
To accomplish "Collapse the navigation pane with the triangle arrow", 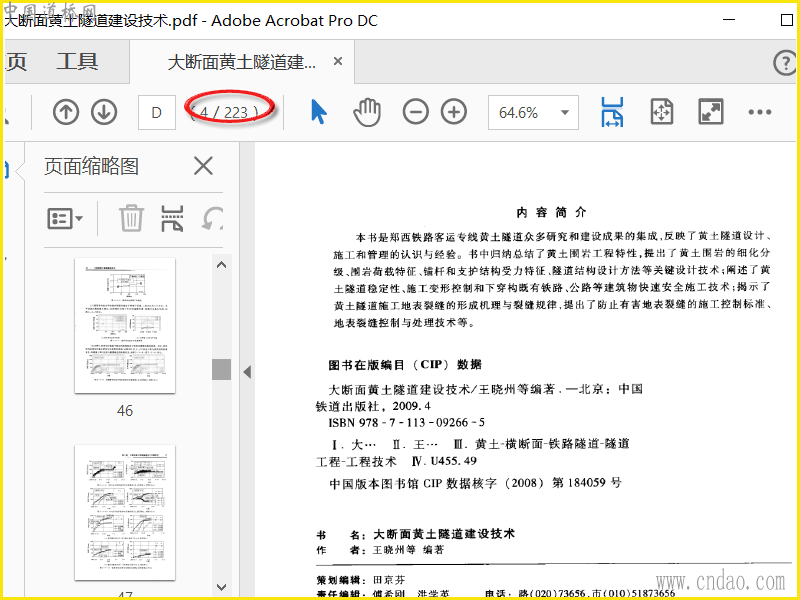I will tap(247, 372).
